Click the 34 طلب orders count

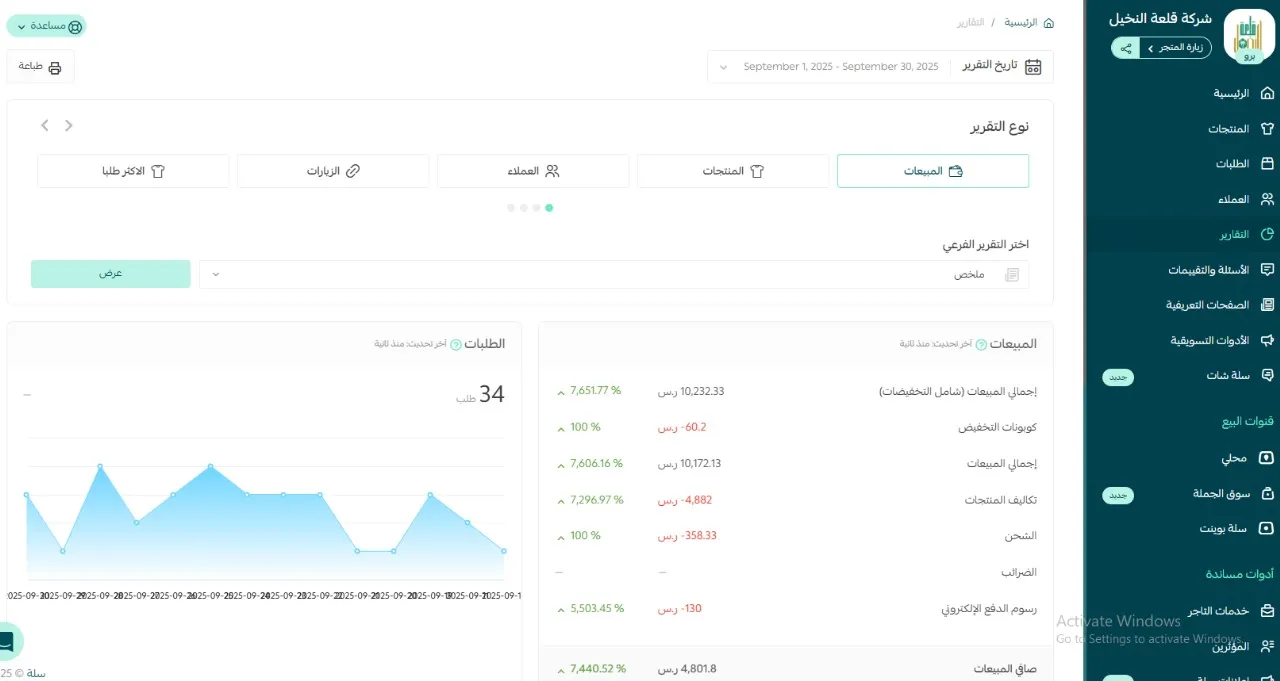point(481,395)
